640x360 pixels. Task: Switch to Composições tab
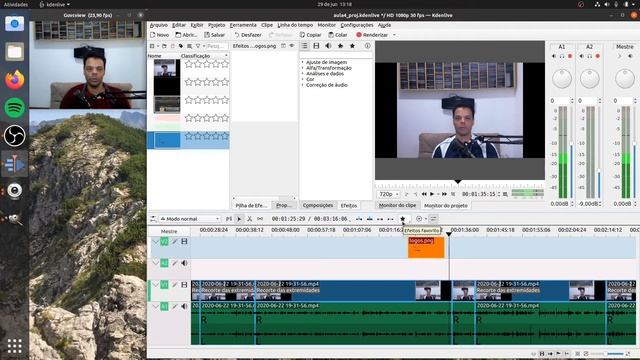pyautogui.click(x=318, y=205)
